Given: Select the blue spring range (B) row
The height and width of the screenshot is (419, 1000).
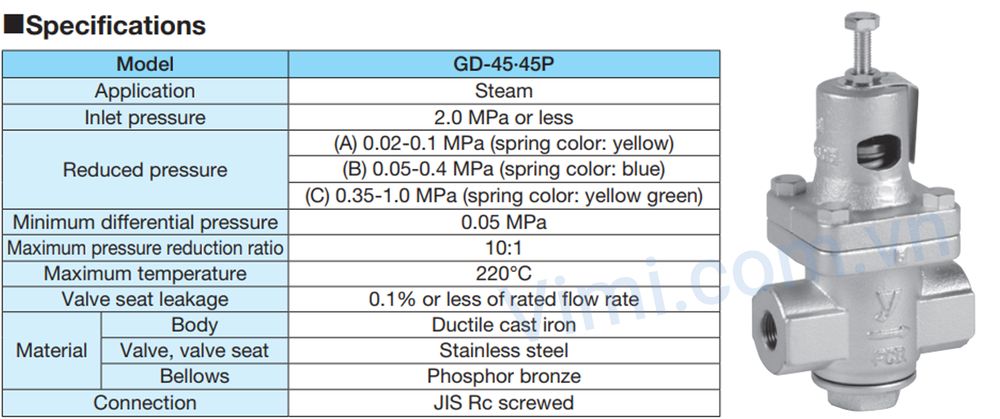Looking at the screenshot, I should [x=503, y=169].
